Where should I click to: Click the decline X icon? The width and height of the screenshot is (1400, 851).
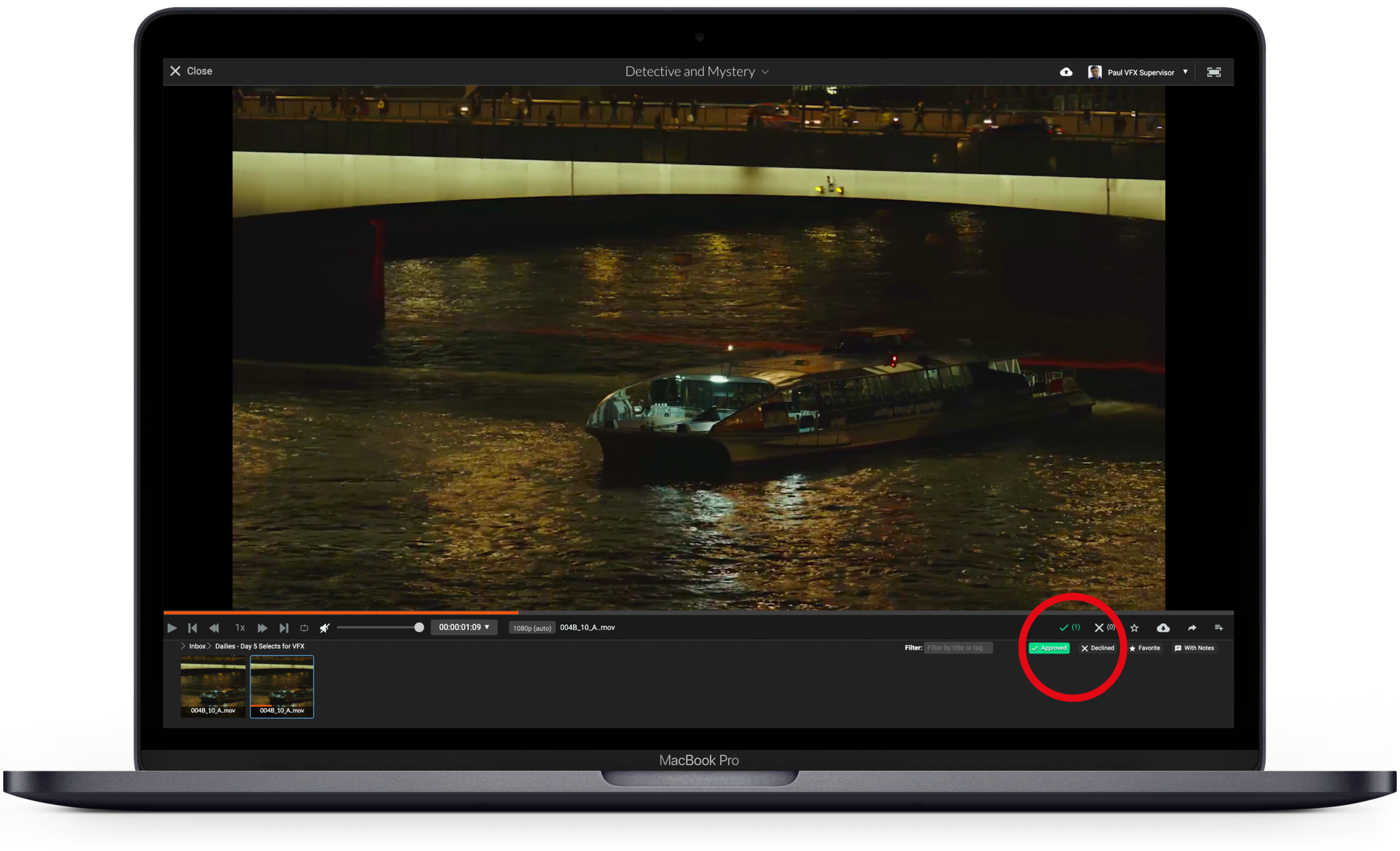(1099, 628)
